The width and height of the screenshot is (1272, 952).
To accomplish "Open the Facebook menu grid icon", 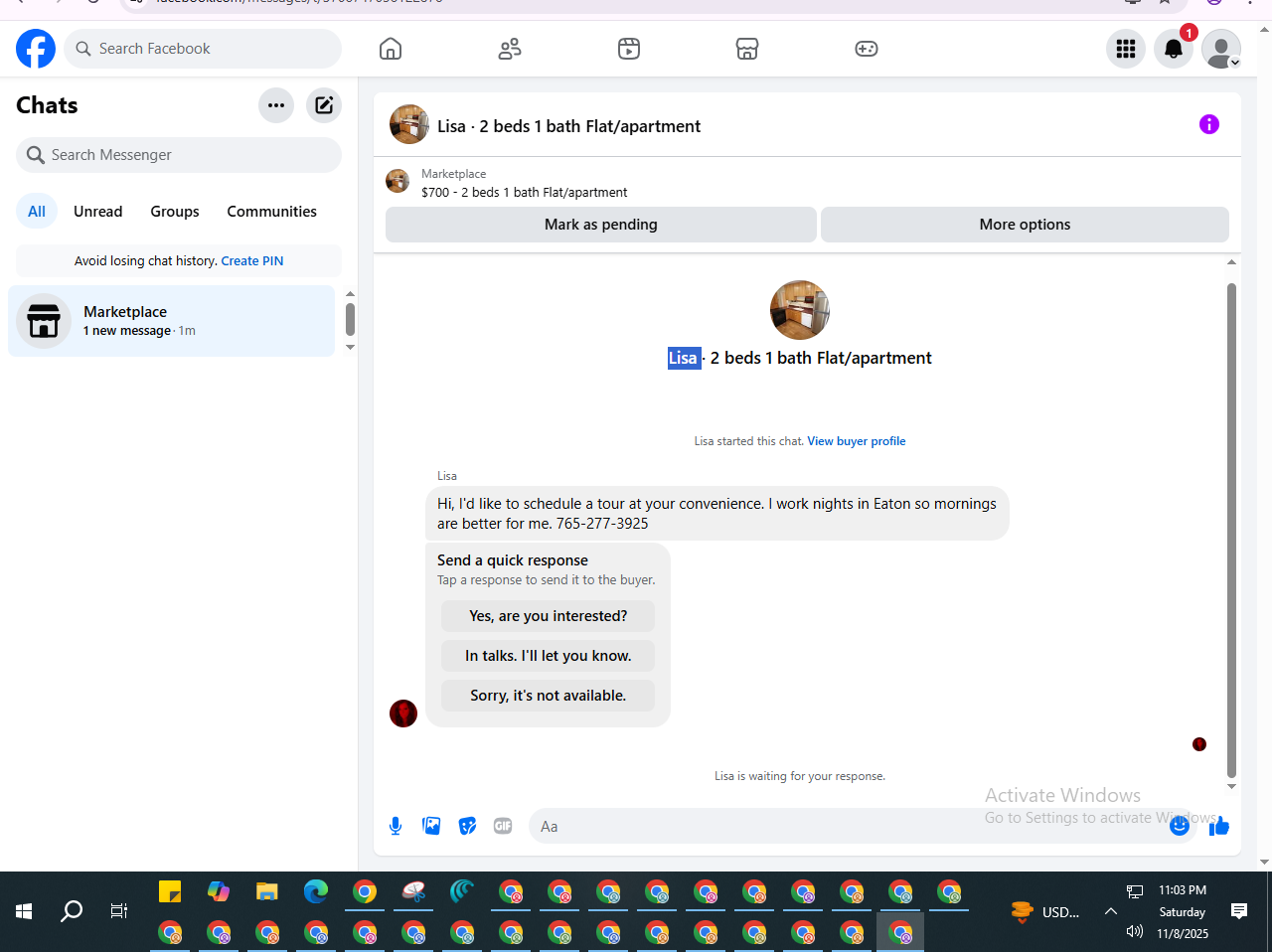I will pyautogui.click(x=1126, y=49).
